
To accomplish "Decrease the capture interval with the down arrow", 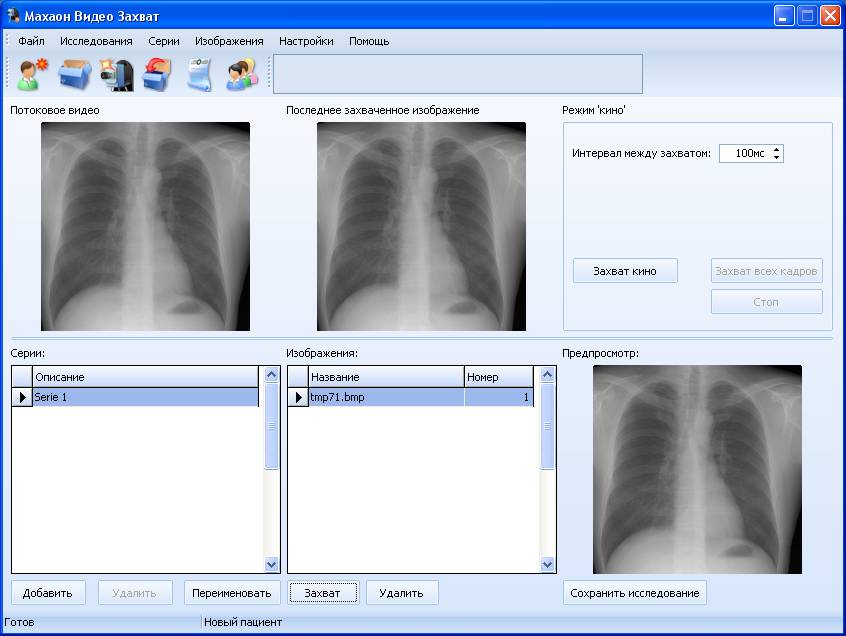I will 776,157.
